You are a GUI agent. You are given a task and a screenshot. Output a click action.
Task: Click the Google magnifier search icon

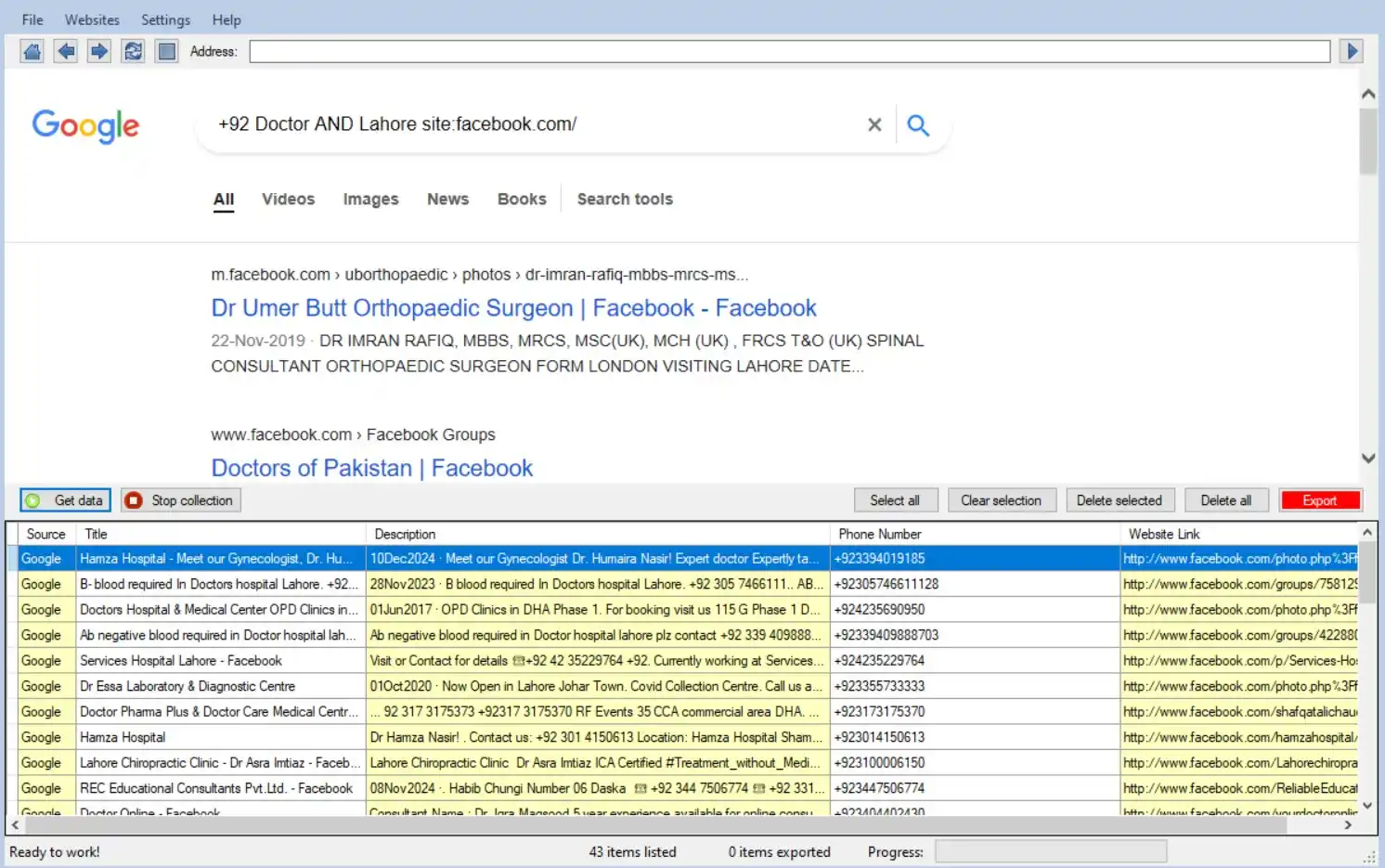(x=918, y=124)
